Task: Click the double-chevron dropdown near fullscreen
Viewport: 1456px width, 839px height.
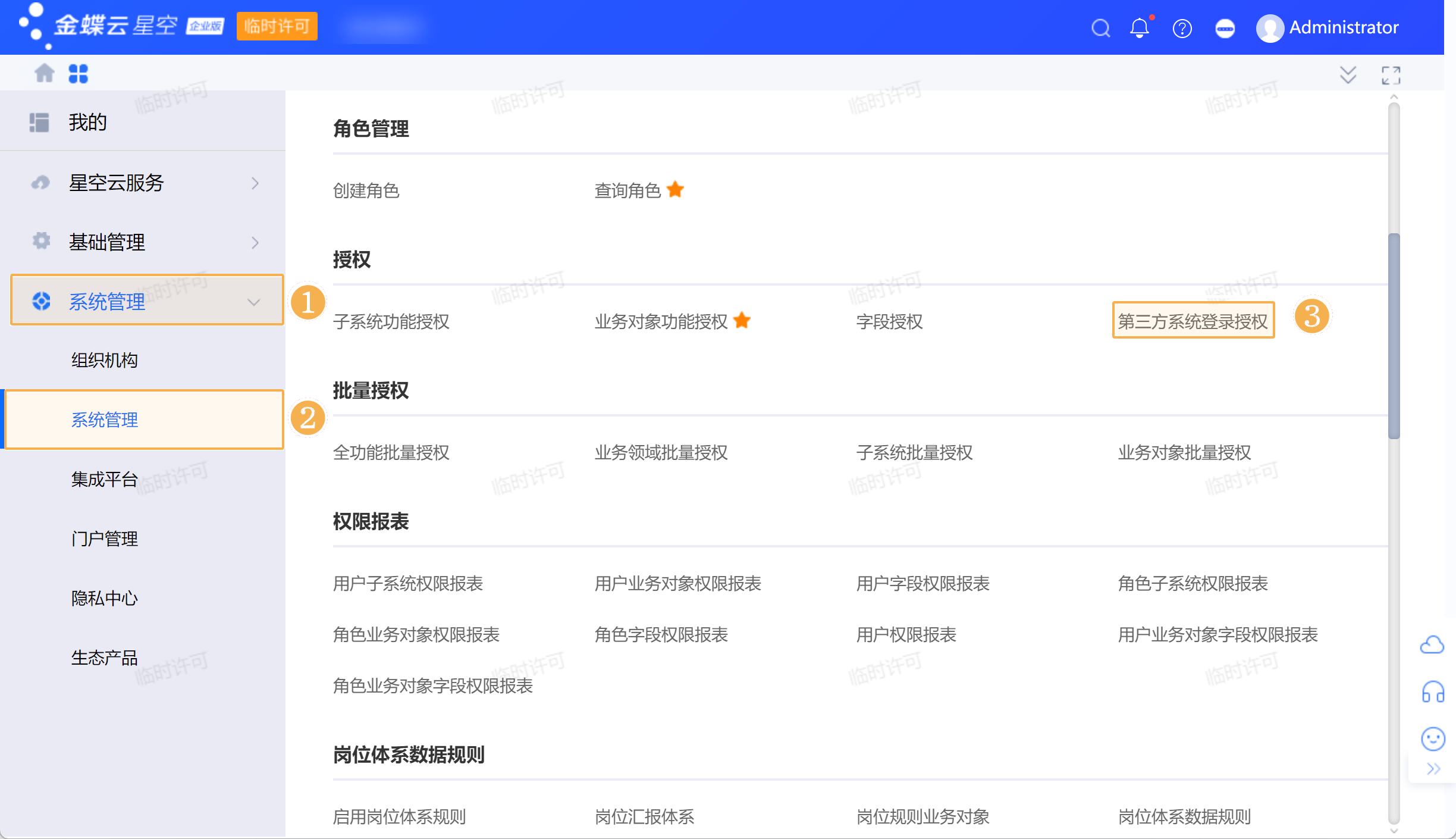Action: 1348,76
